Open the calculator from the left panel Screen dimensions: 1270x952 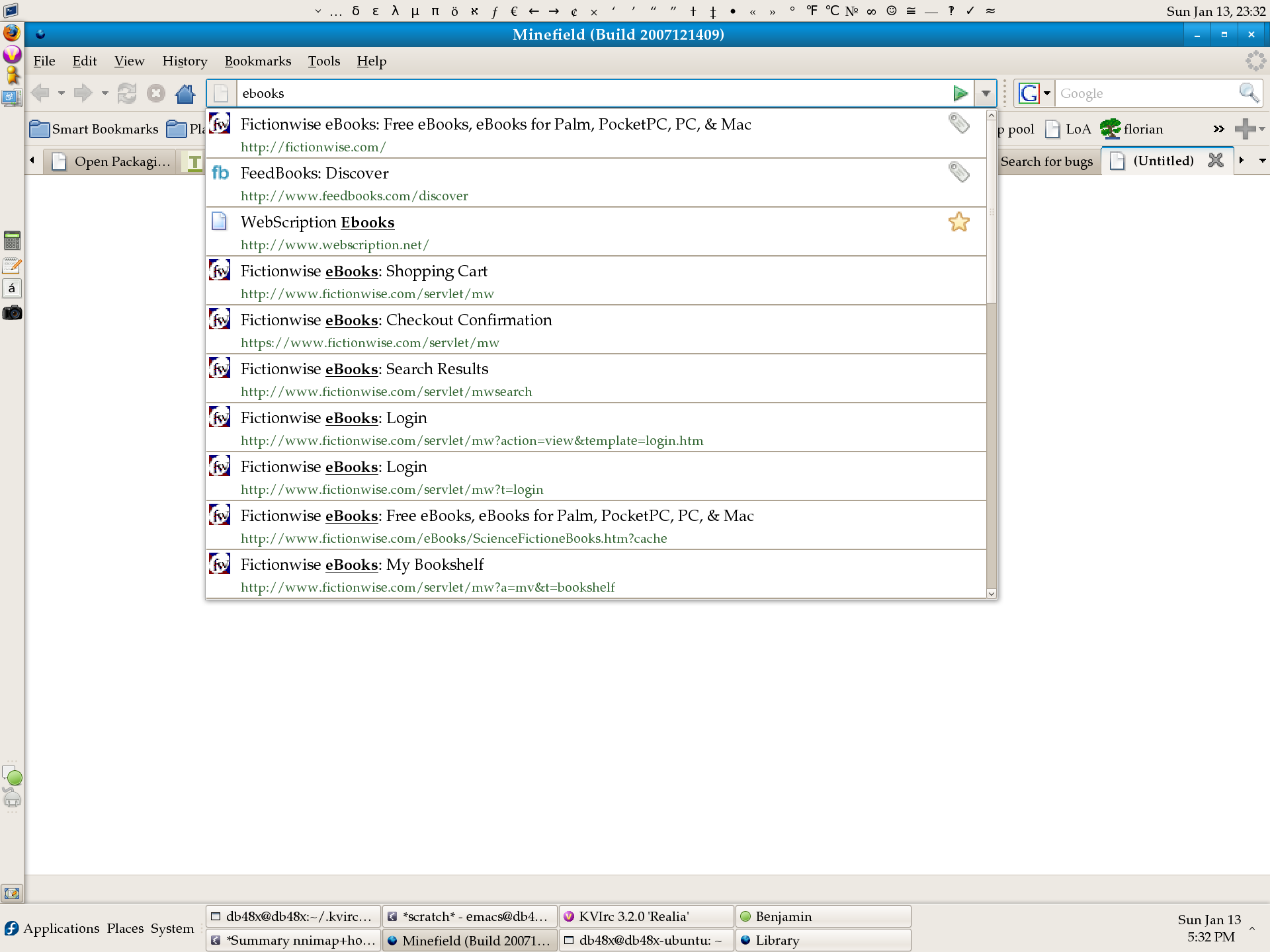[x=12, y=240]
